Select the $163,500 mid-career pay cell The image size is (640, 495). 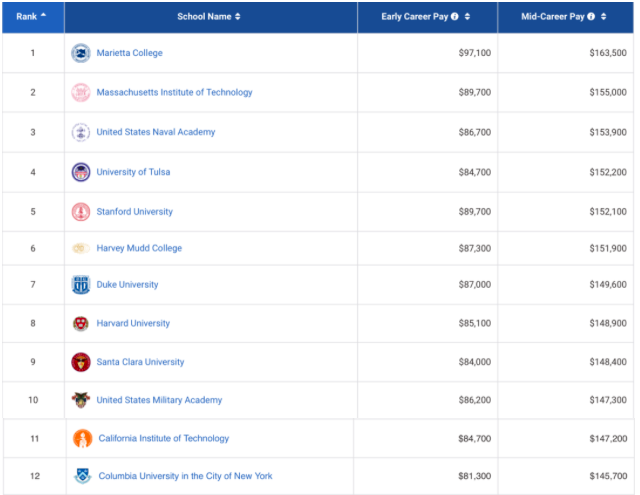click(x=566, y=53)
